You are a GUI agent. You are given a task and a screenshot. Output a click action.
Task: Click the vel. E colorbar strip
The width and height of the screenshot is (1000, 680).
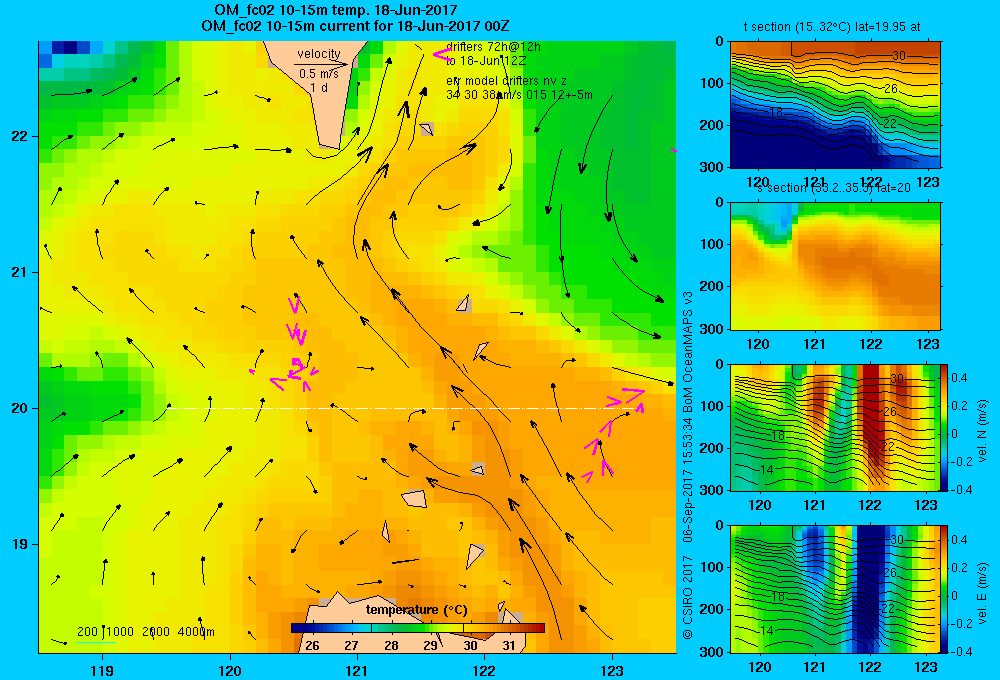[944, 589]
